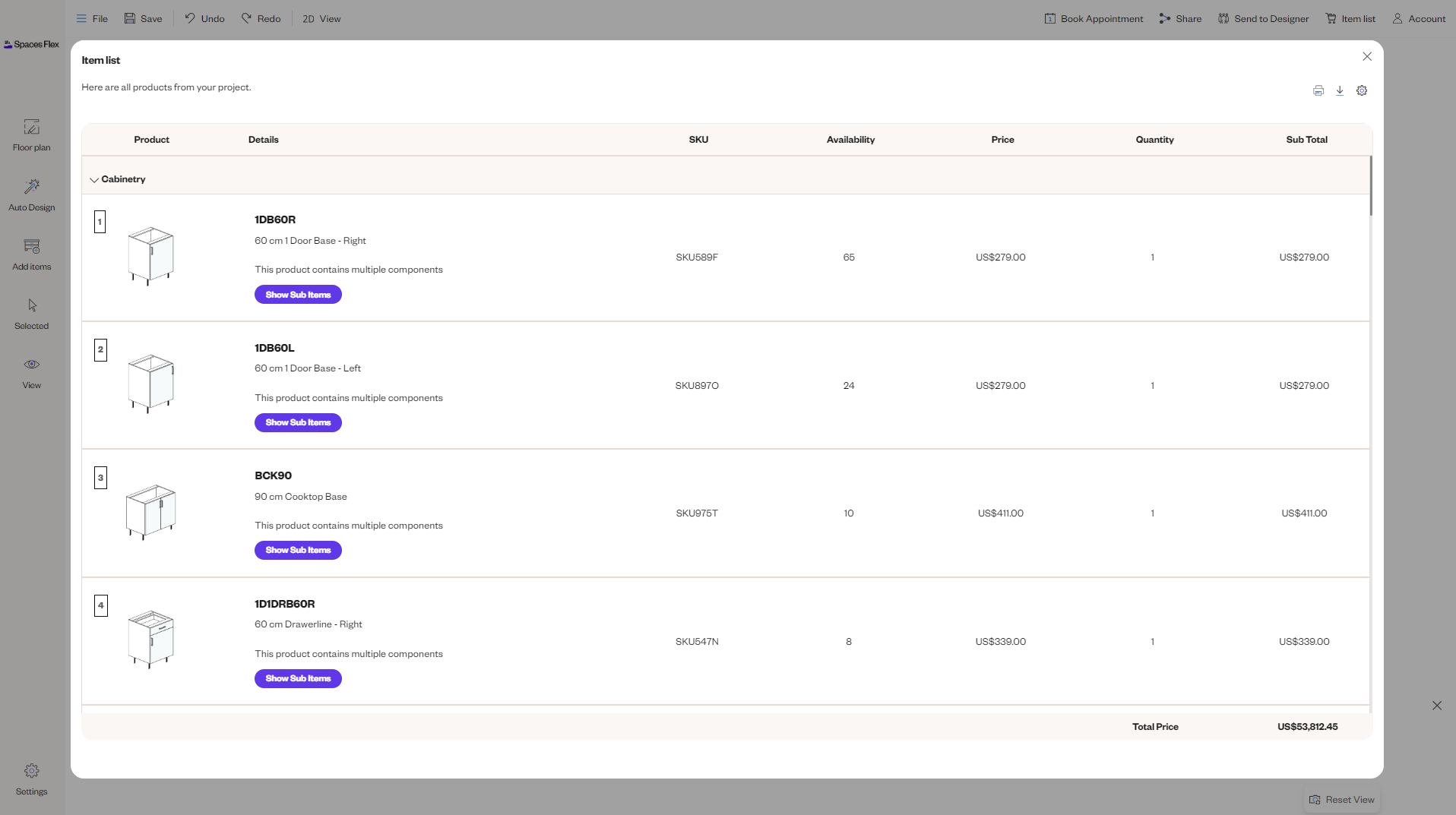Open item list settings gear

[x=1361, y=90]
